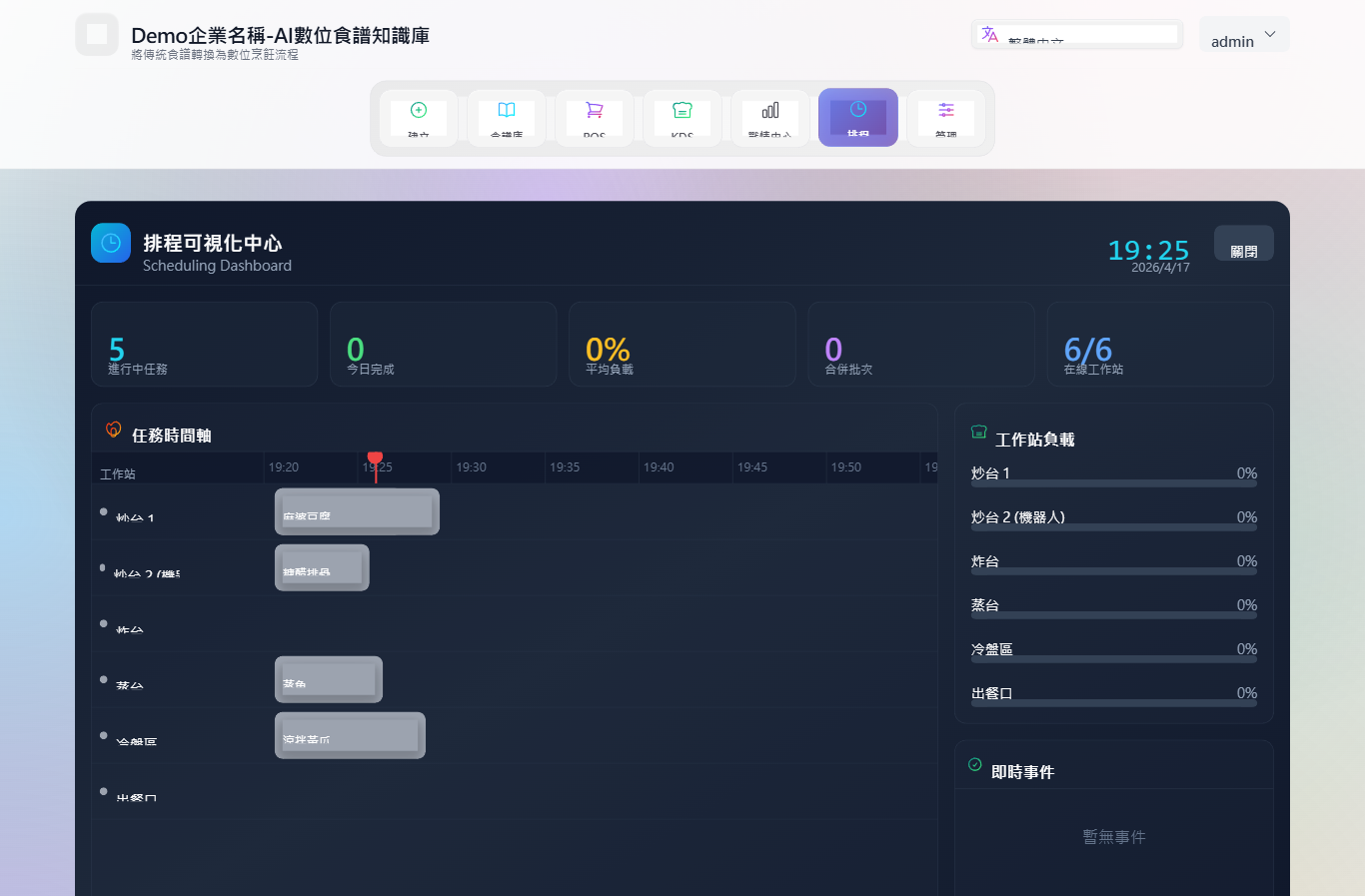Image resolution: width=1365 pixels, height=896 pixels.
Task: Open the POS shopping cart icon
Action: point(596,110)
